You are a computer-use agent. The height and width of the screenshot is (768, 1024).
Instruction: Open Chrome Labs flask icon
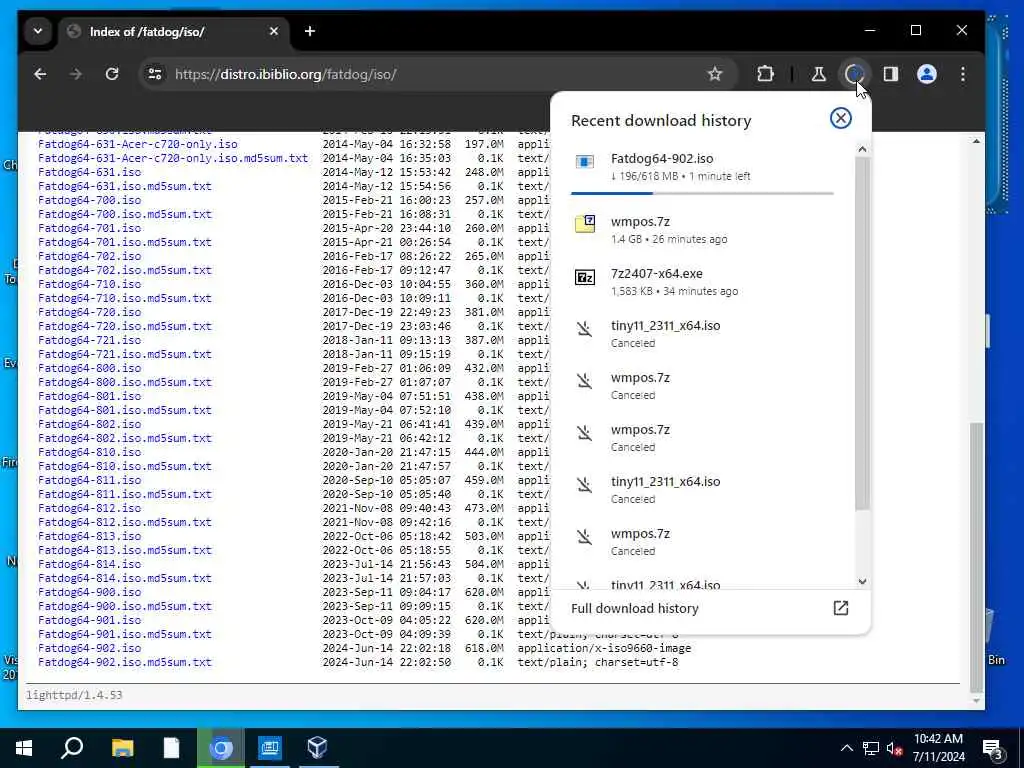click(818, 74)
